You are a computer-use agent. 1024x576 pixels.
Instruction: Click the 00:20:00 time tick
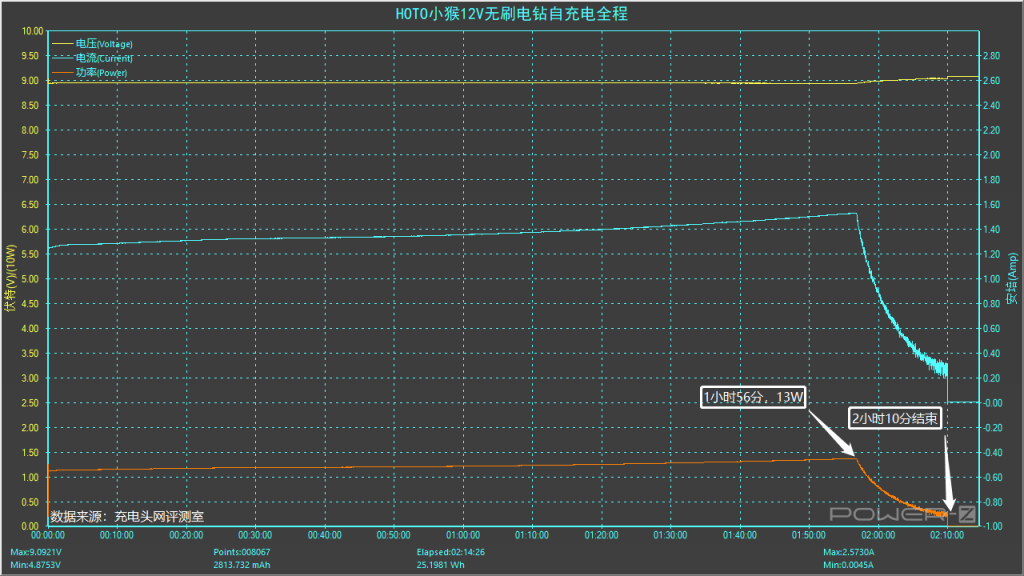coord(186,536)
